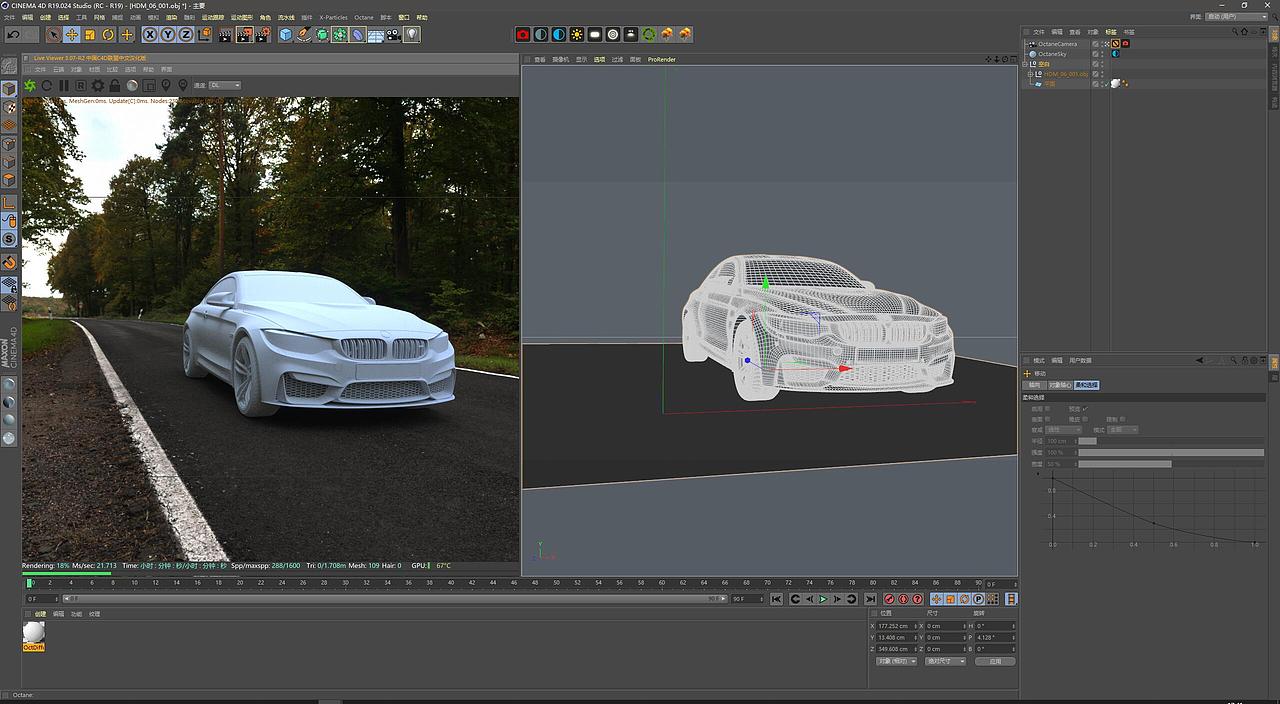Screen dimensions: 1280x704
Task: Switch to the first Move tool tab in attributes
Action: coord(1034,385)
